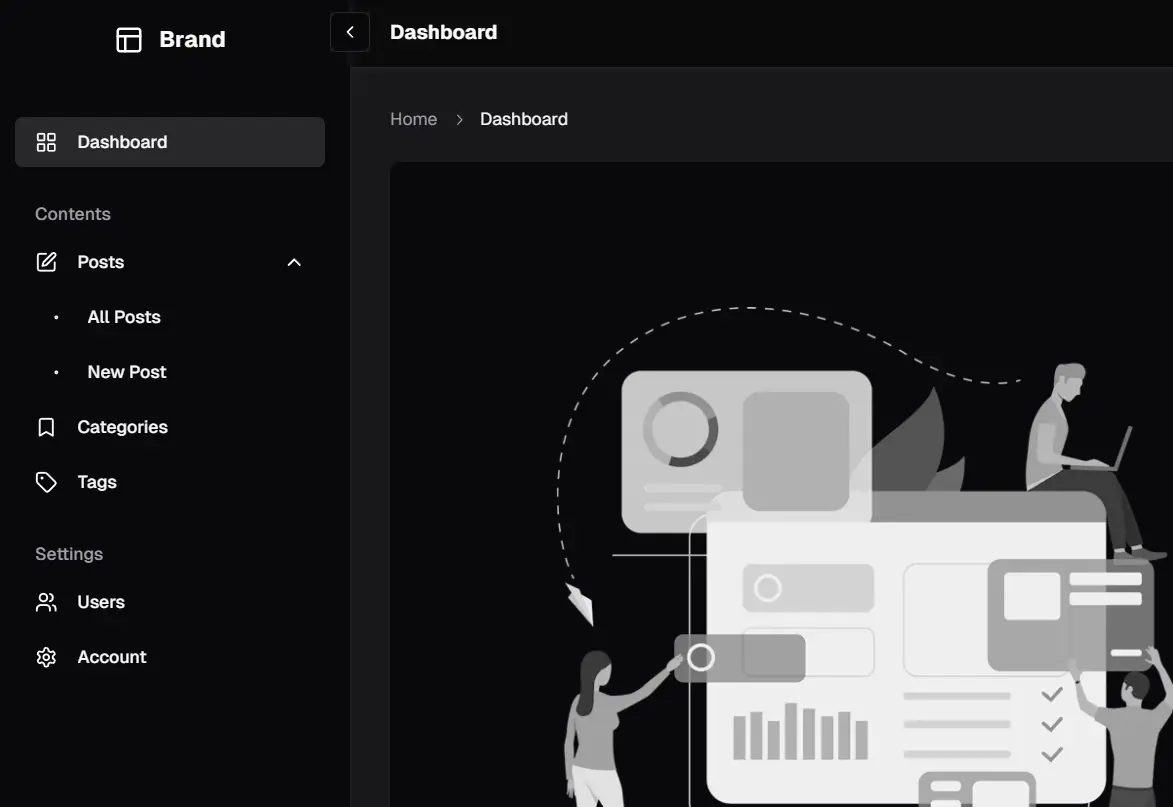The height and width of the screenshot is (807, 1173).
Task: Open the All Posts entry
Action: coord(124,316)
